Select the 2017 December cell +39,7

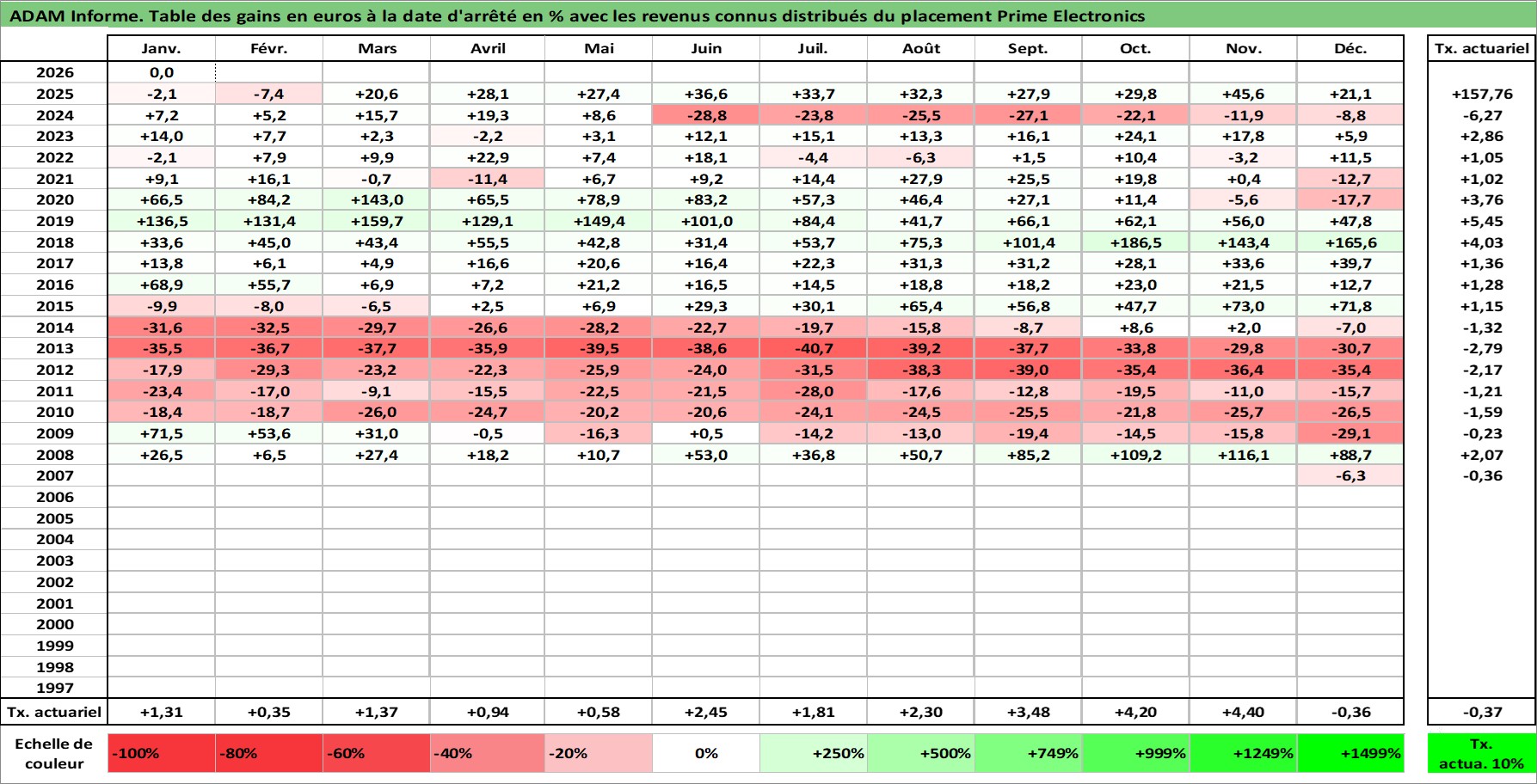(1350, 263)
